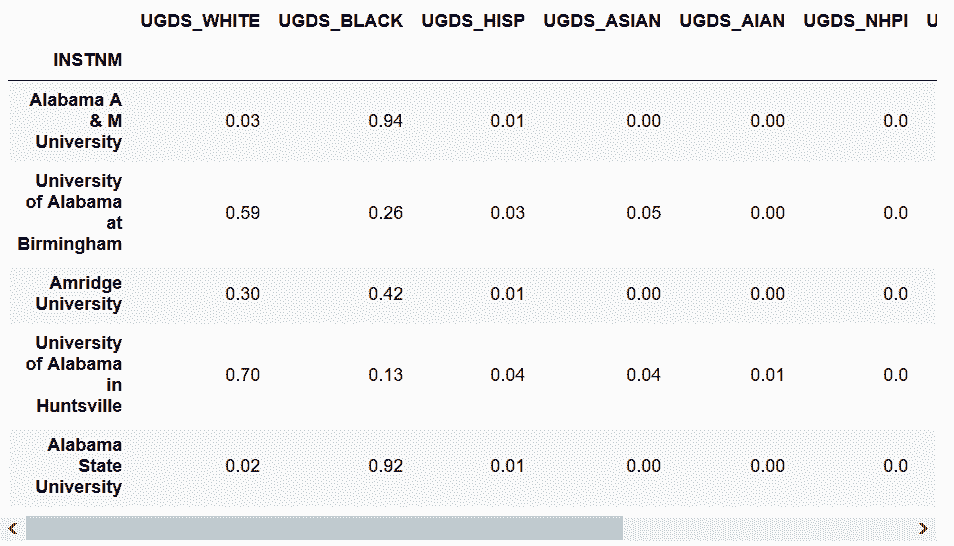
Task: Click the UGDS_ASIAN column header
Action: click(x=602, y=21)
